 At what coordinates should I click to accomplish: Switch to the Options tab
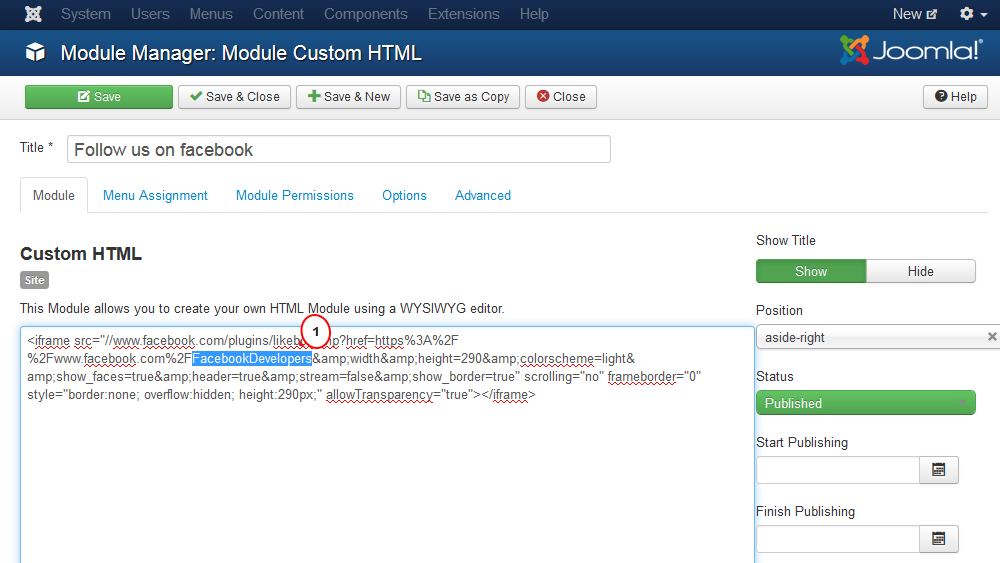pos(404,196)
